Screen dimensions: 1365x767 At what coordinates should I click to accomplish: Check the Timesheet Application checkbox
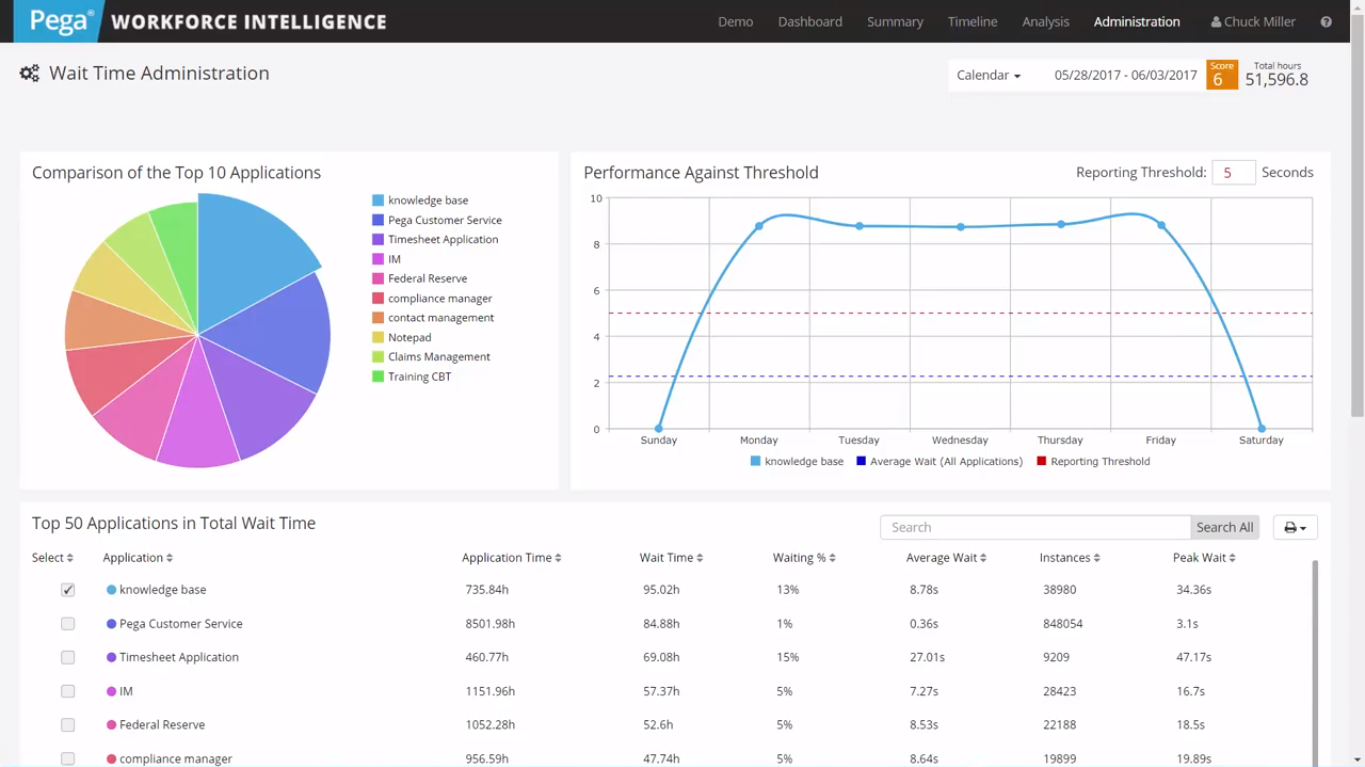pyautogui.click(x=68, y=657)
